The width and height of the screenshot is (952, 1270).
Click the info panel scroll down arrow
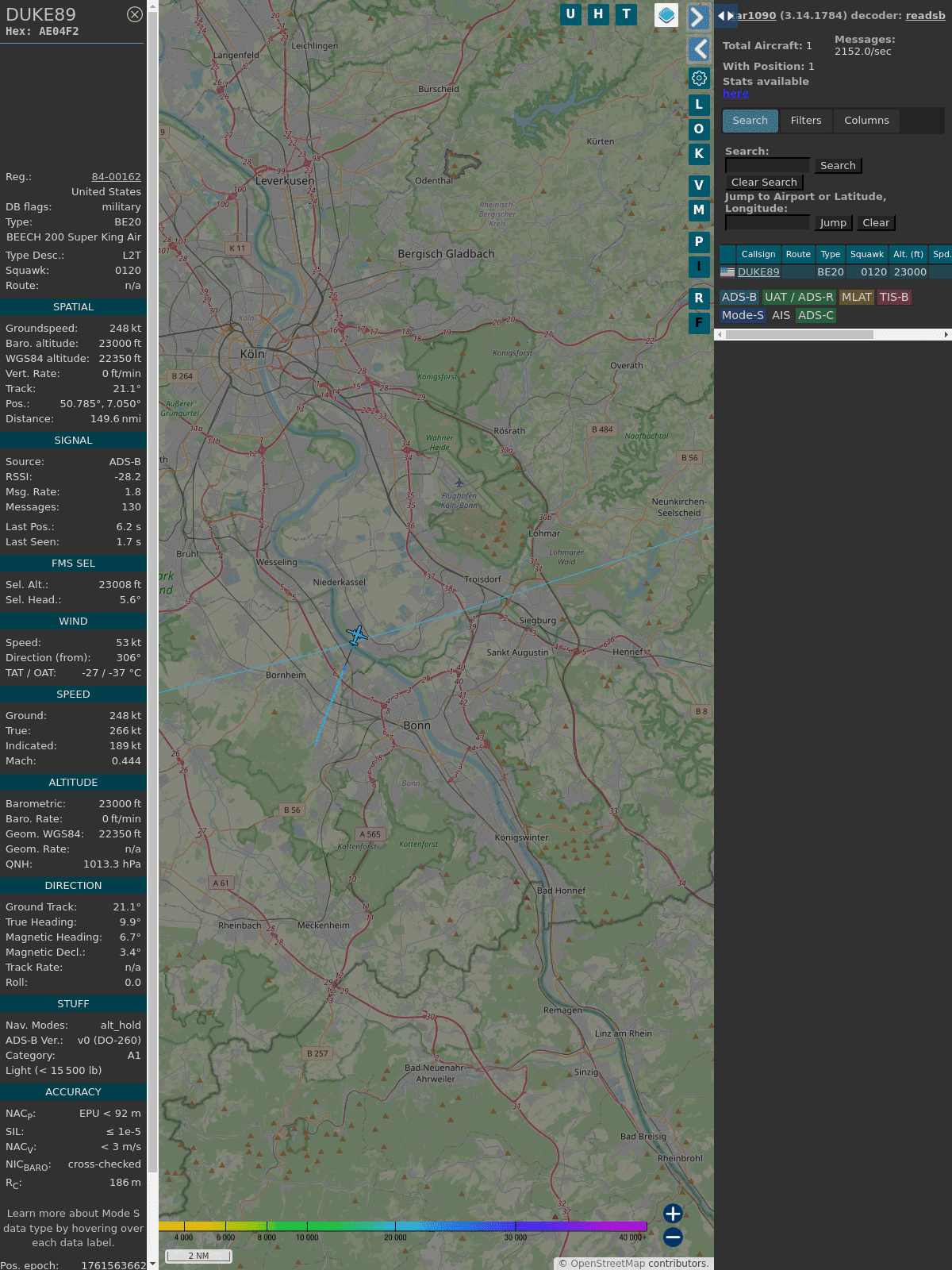coord(152,1264)
